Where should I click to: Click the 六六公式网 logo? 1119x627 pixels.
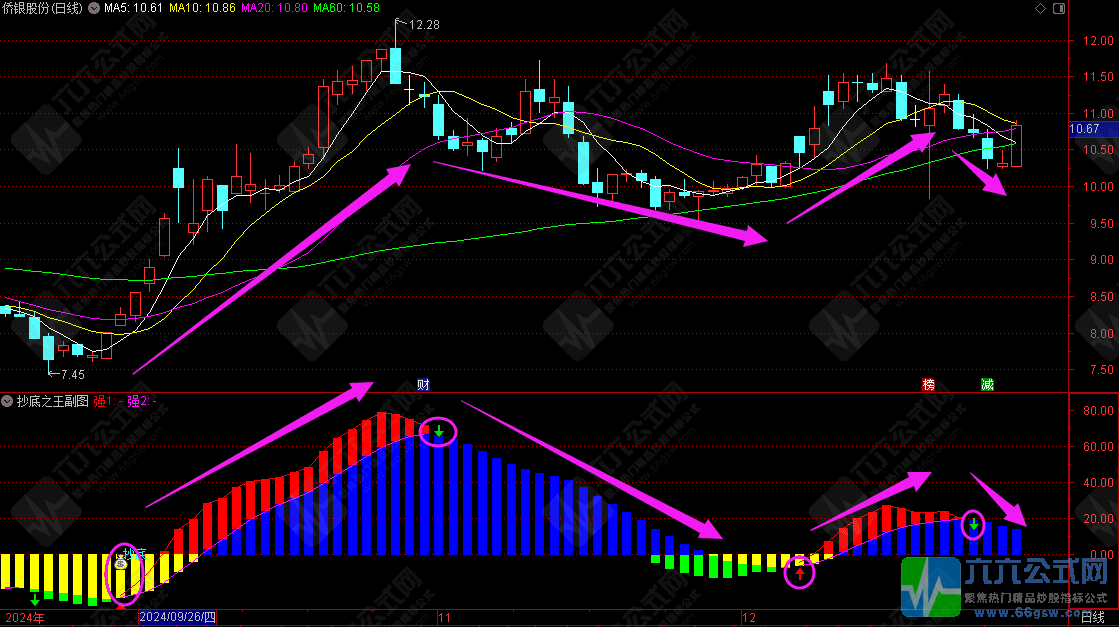[1007, 585]
